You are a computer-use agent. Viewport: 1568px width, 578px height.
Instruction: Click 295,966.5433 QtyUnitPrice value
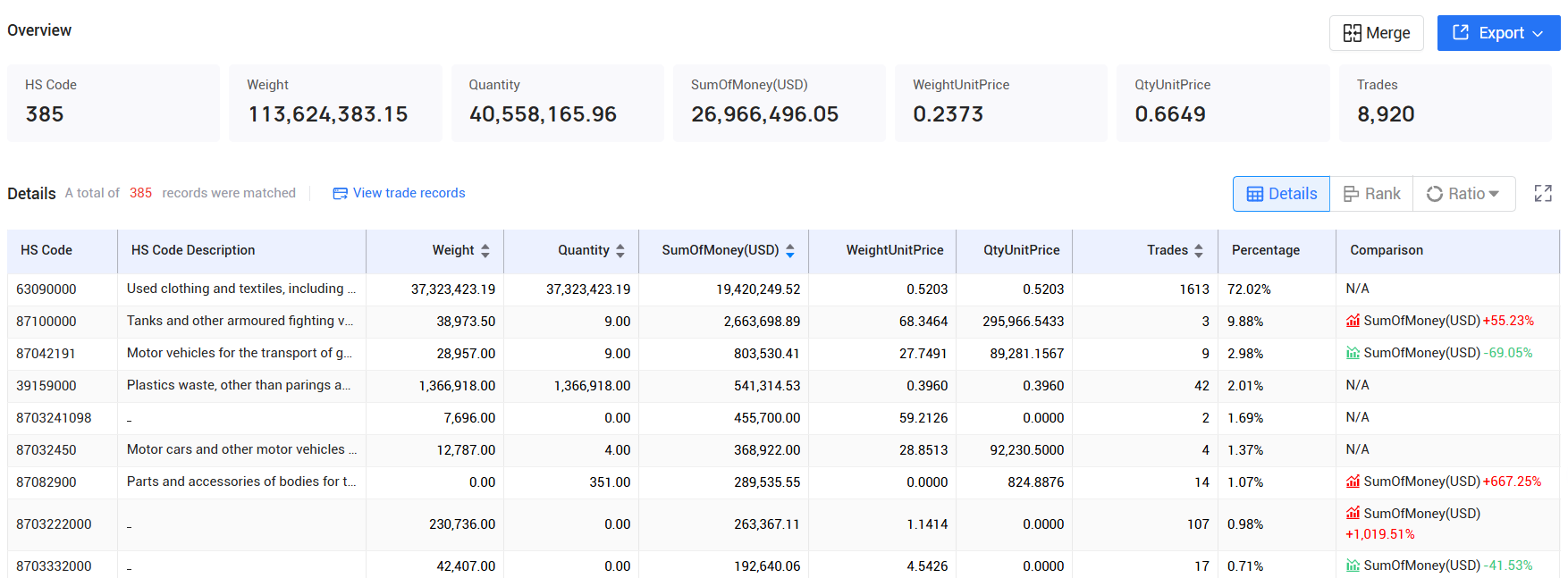point(1024,322)
